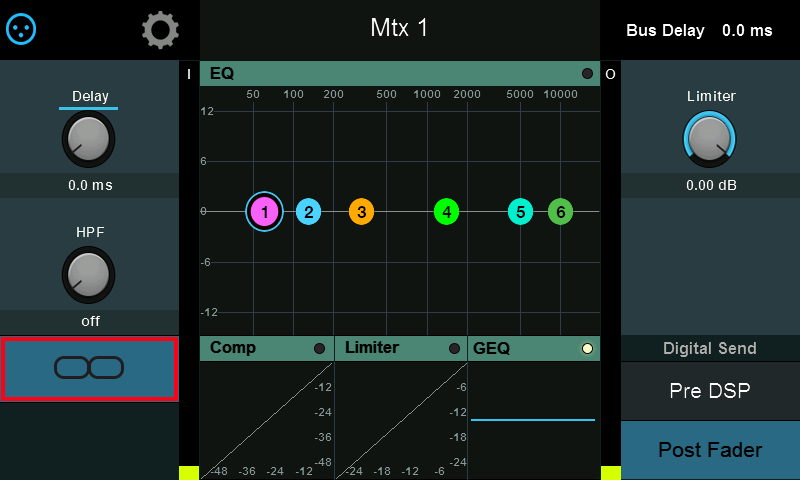
Task: Select EQ band 3 orange node
Action: [361, 212]
